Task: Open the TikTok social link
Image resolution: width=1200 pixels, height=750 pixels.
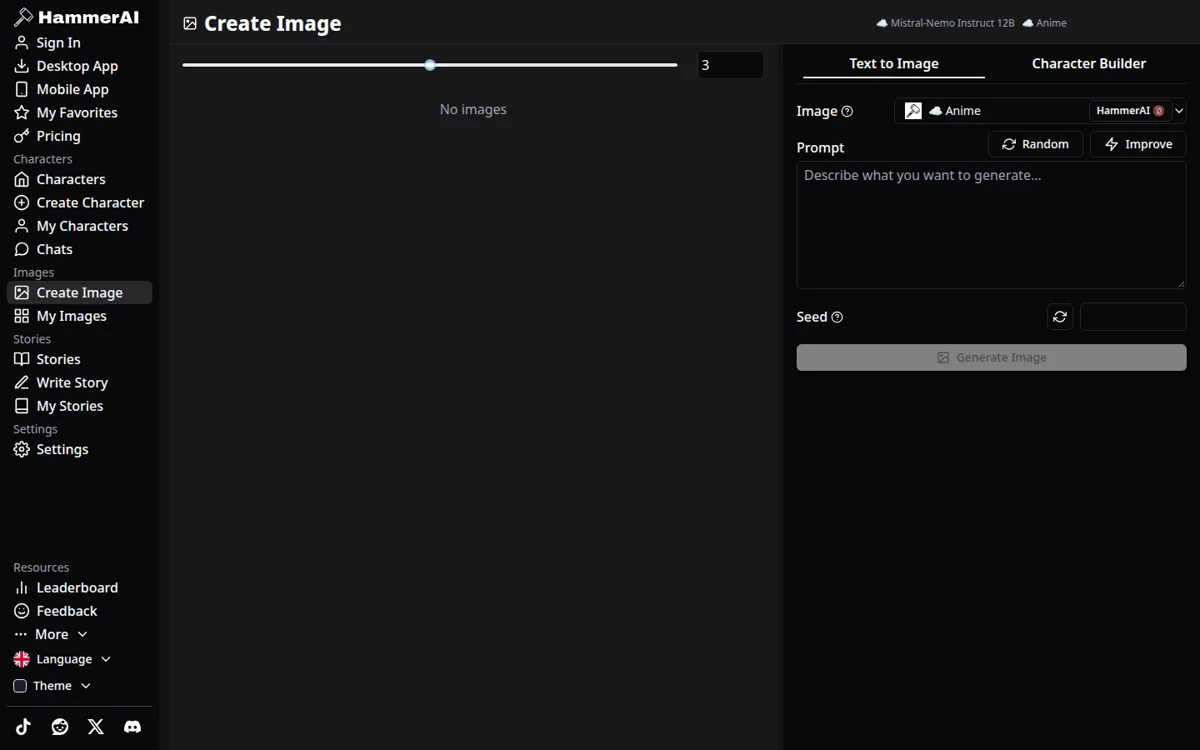Action: [x=23, y=727]
